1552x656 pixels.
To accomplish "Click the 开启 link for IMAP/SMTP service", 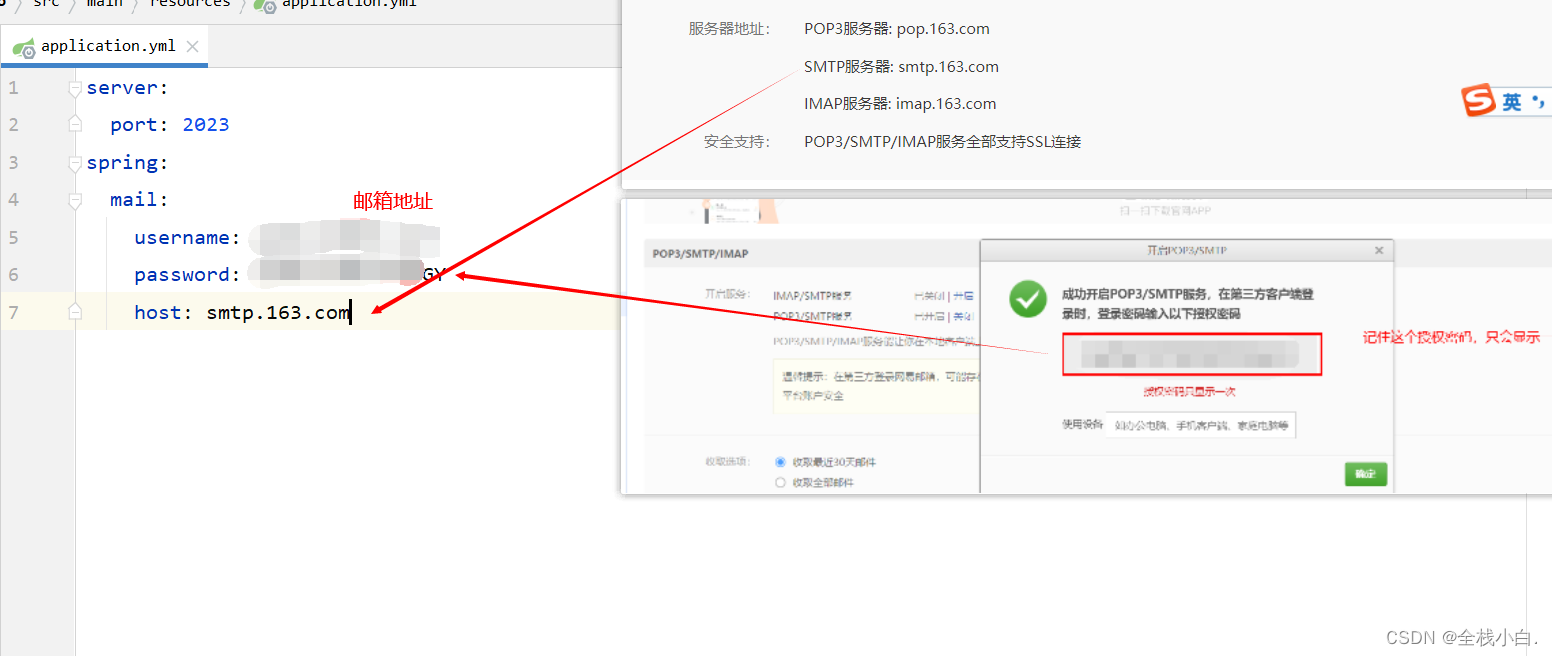I will (964, 296).
